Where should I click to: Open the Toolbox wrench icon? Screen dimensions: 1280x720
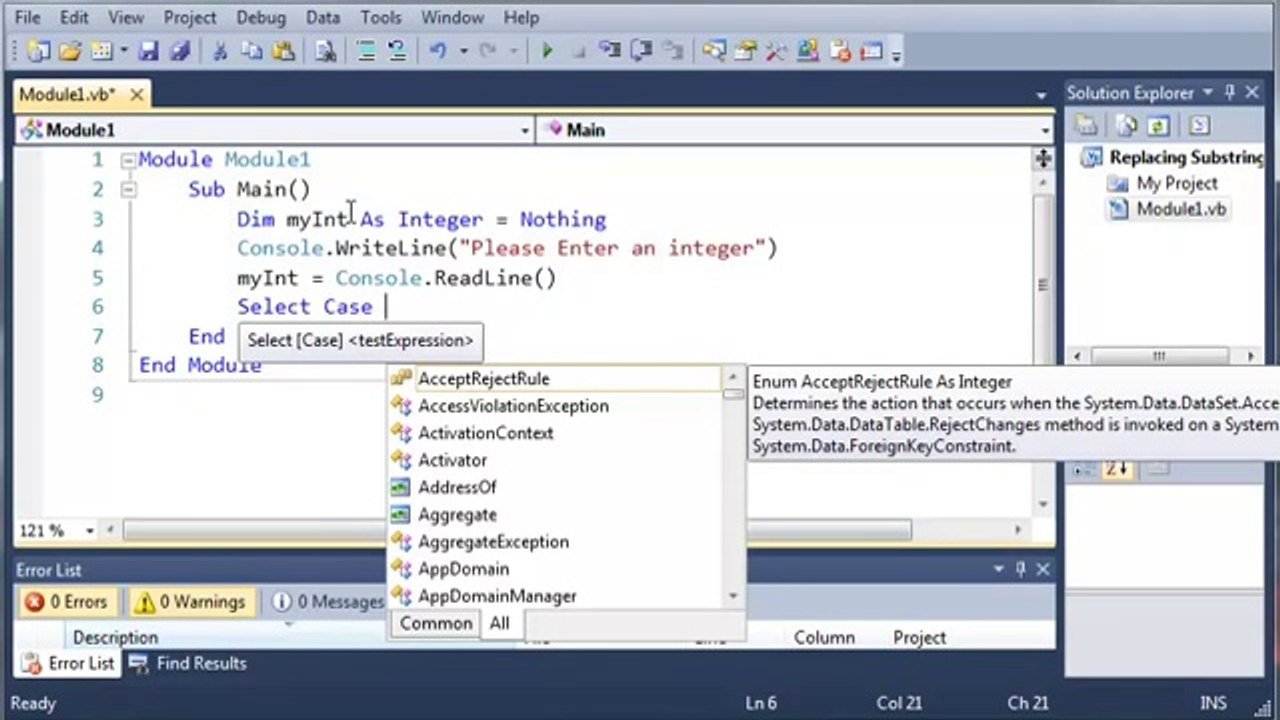pyautogui.click(x=776, y=51)
